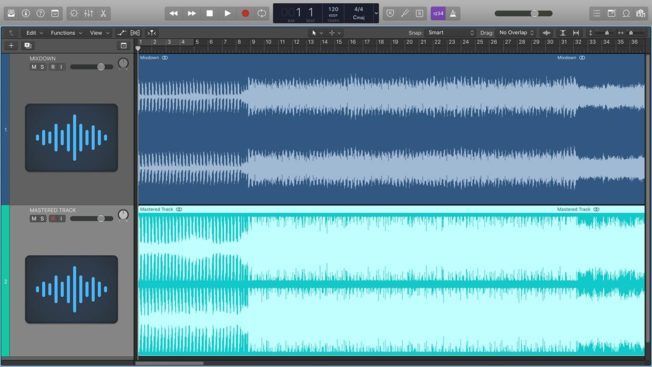Click the Waveform Zoom icon
Screen dimensions: 652x367
(546, 33)
